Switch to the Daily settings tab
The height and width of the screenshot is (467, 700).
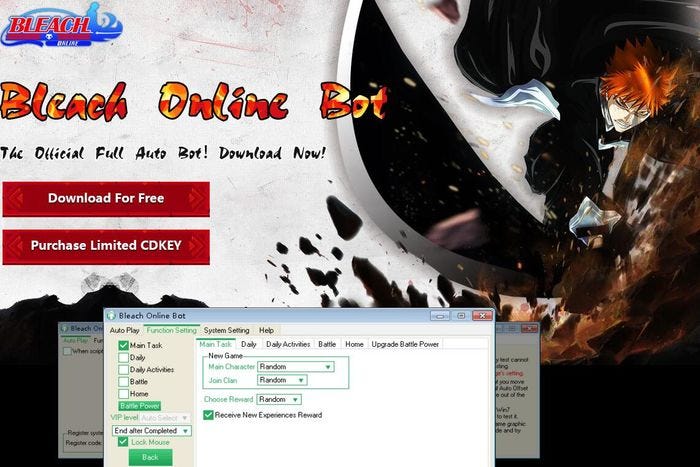(x=249, y=344)
